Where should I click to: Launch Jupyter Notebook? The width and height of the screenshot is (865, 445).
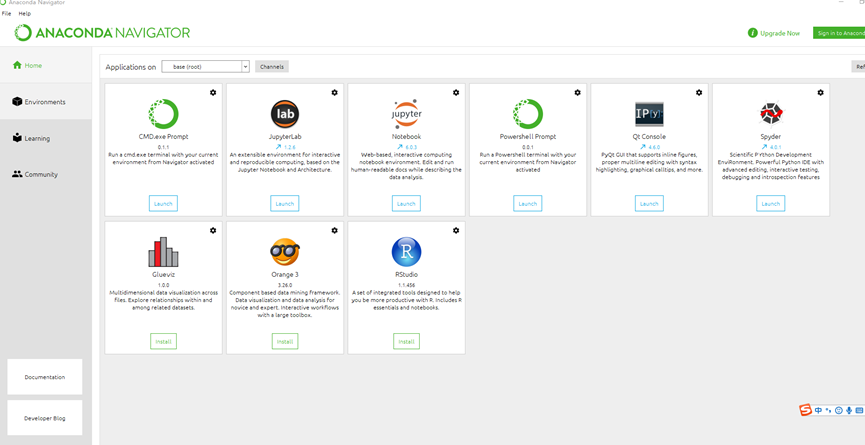point(406,203)
